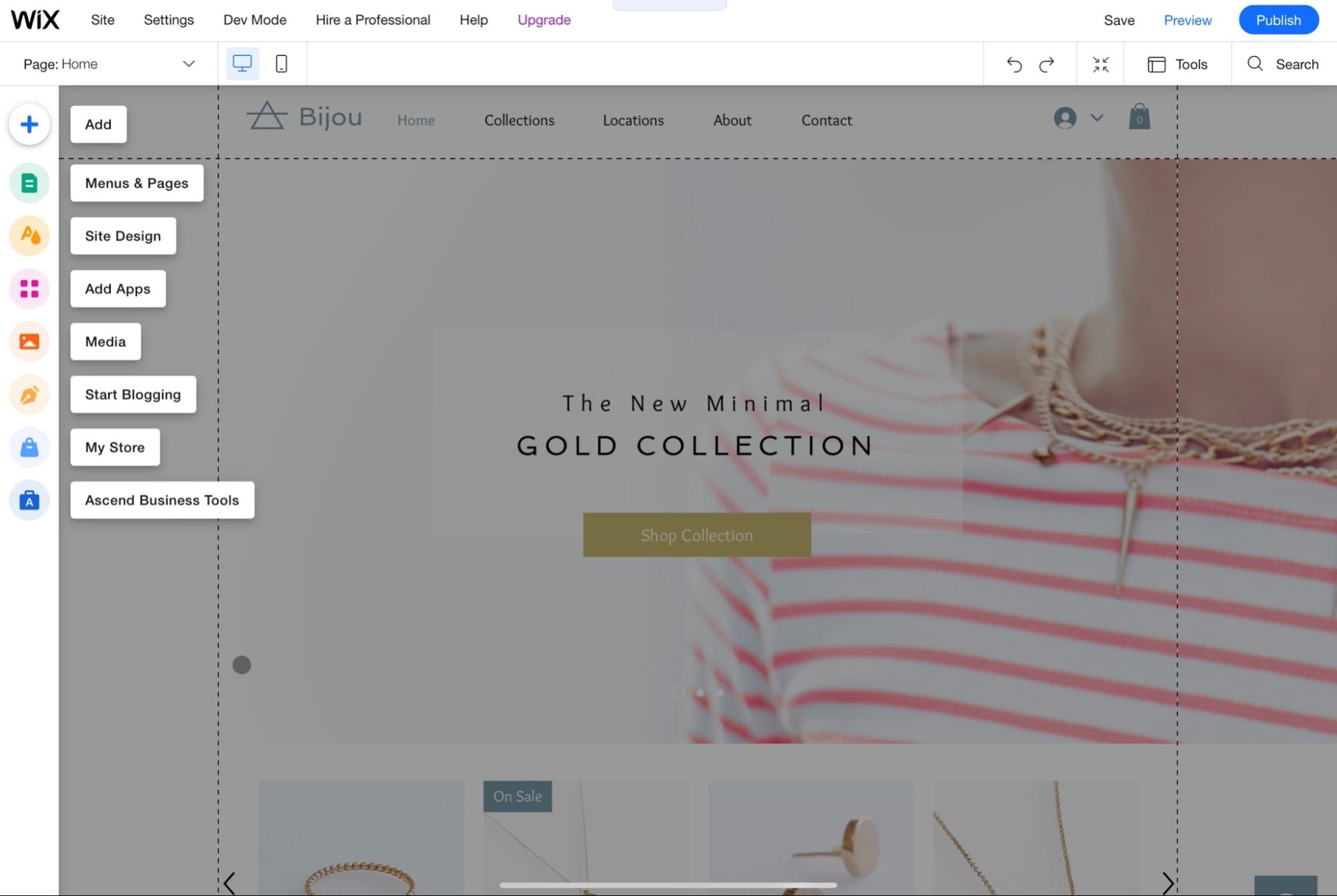
Task: Click the Wix App Market icon
Action: (x=29, y=288)
